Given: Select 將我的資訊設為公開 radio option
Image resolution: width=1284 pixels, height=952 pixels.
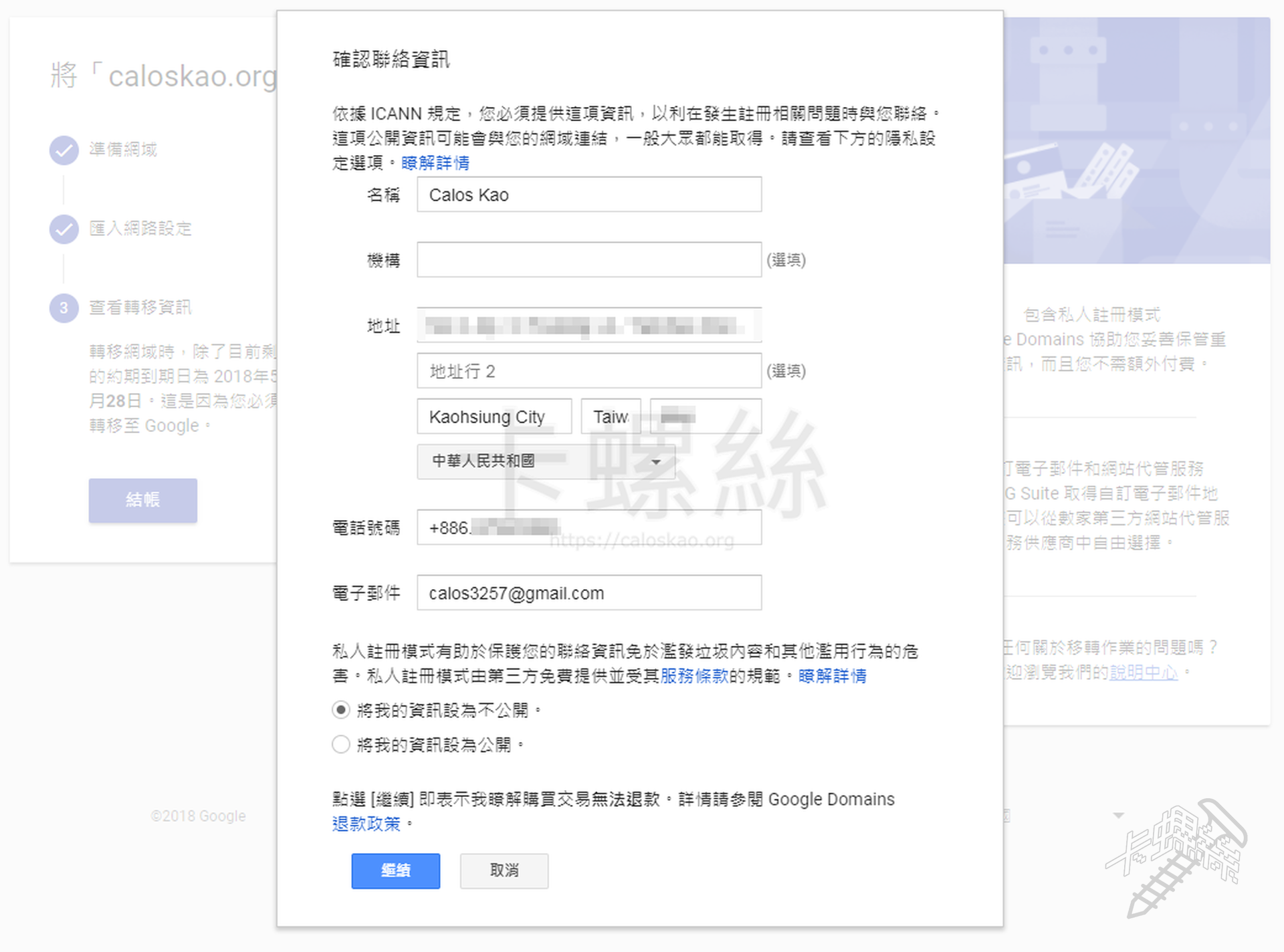Looking at the screenshot, I should click(x=341, y=745).
